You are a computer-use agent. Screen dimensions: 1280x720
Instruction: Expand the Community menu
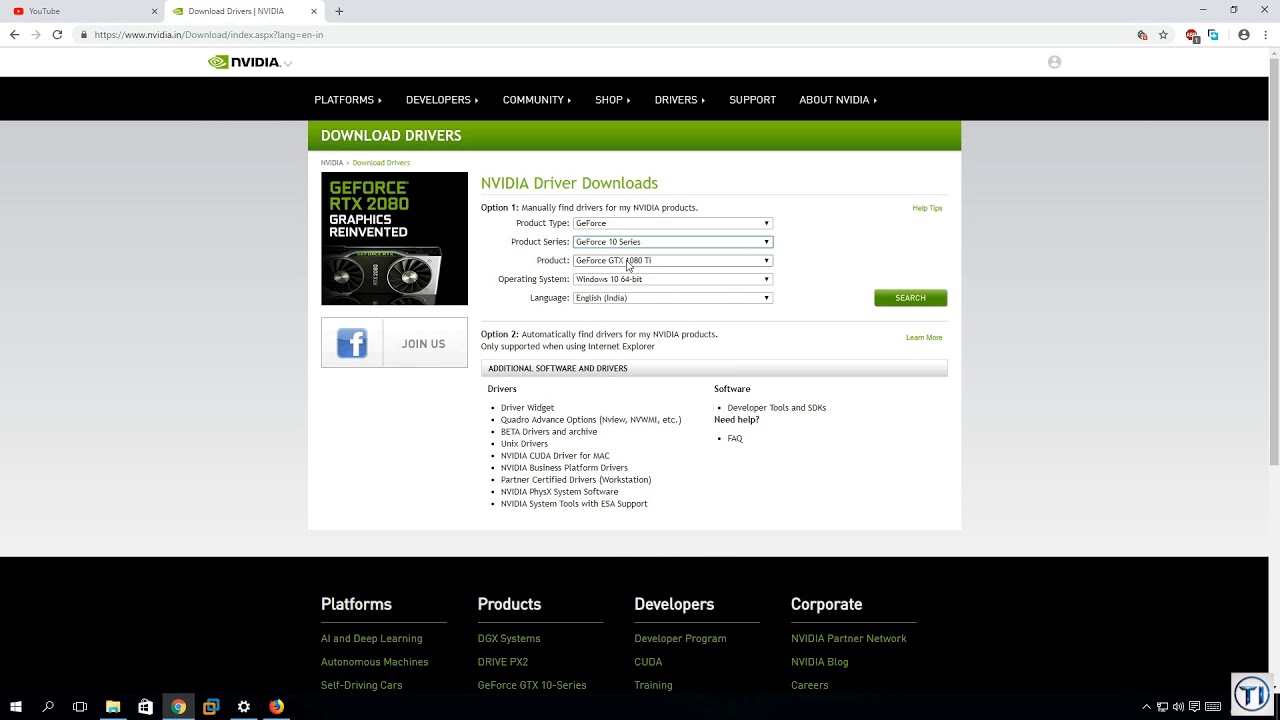pyautogui.click(x=537, y=100)
